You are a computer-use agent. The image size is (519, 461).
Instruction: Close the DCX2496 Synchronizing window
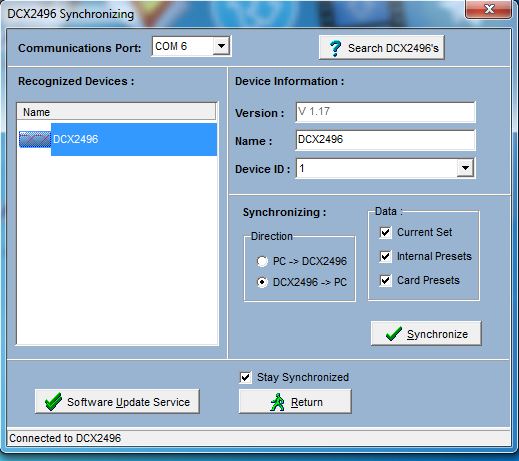tap(489, 9)
